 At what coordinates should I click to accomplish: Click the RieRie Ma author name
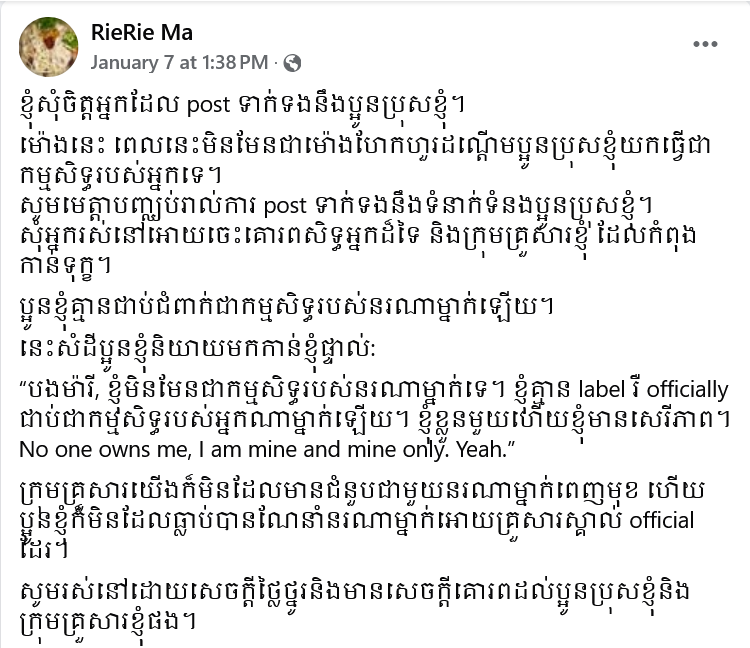[x=142, y=33]
